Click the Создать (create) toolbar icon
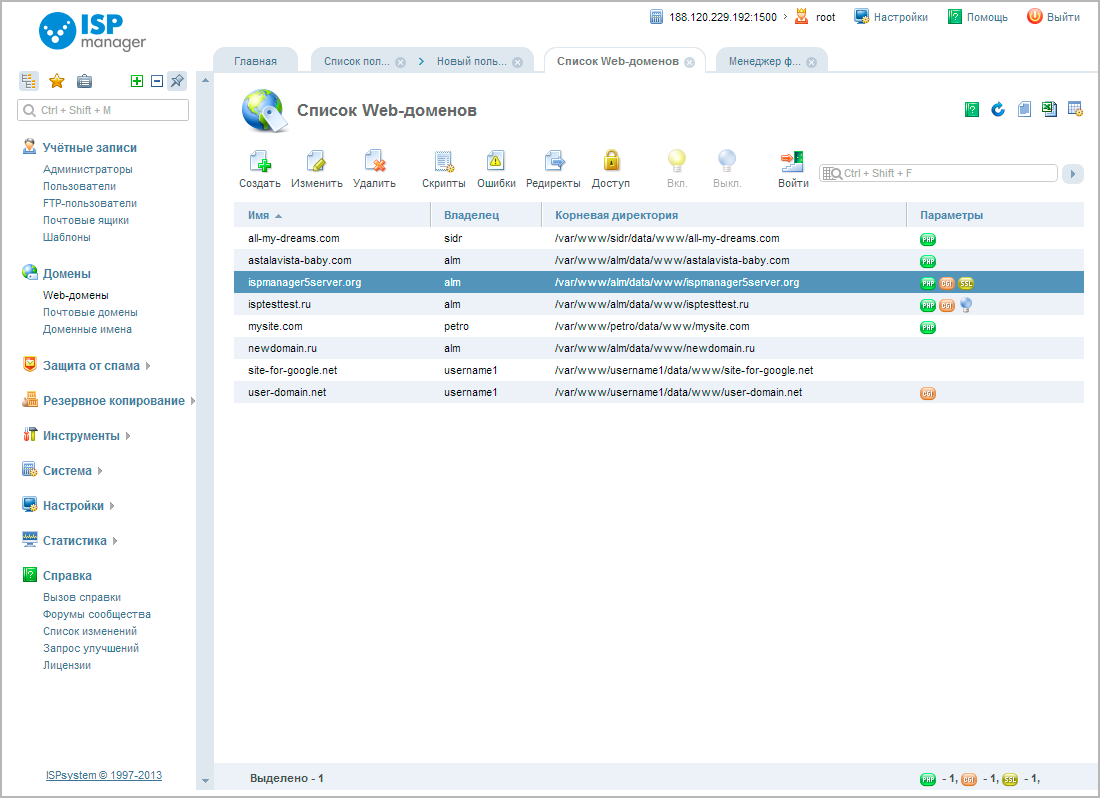Screen dimensions: 1100x798 pos(260,161)
